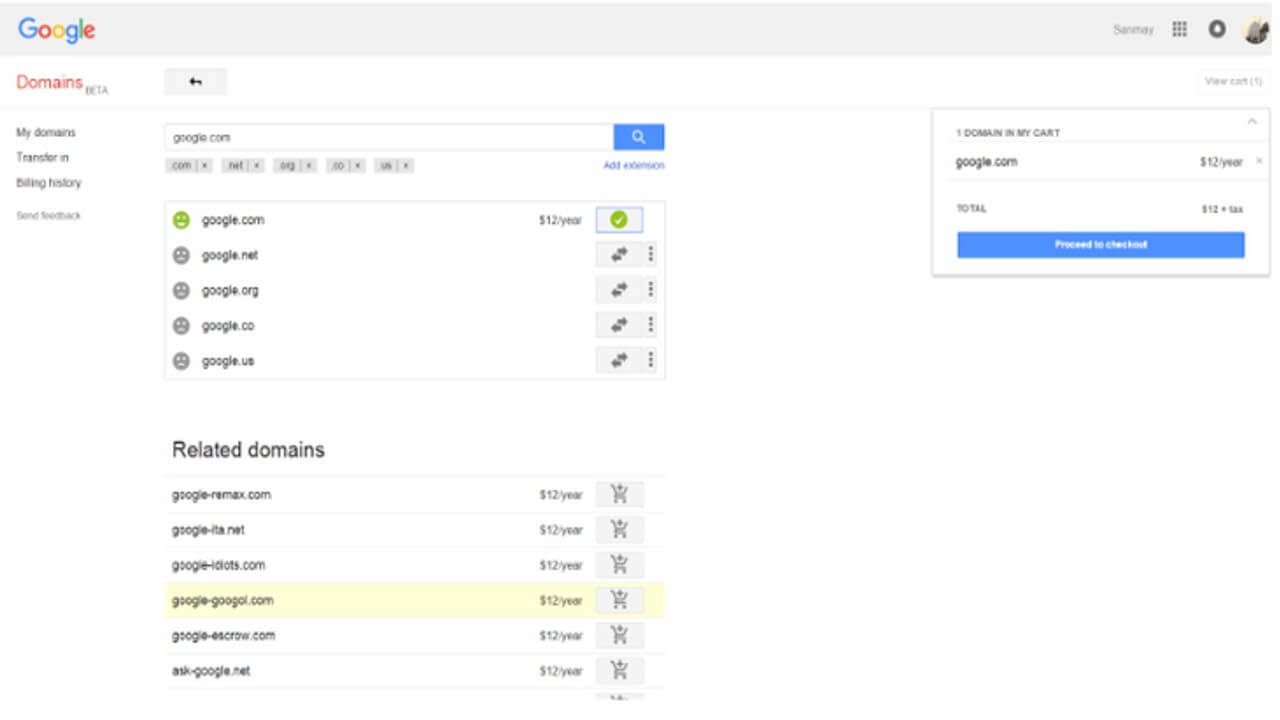The height and width of the screenshot is (720, 1280).
Task: Remove the .co extension filter chip
Action: coord(358,166)
